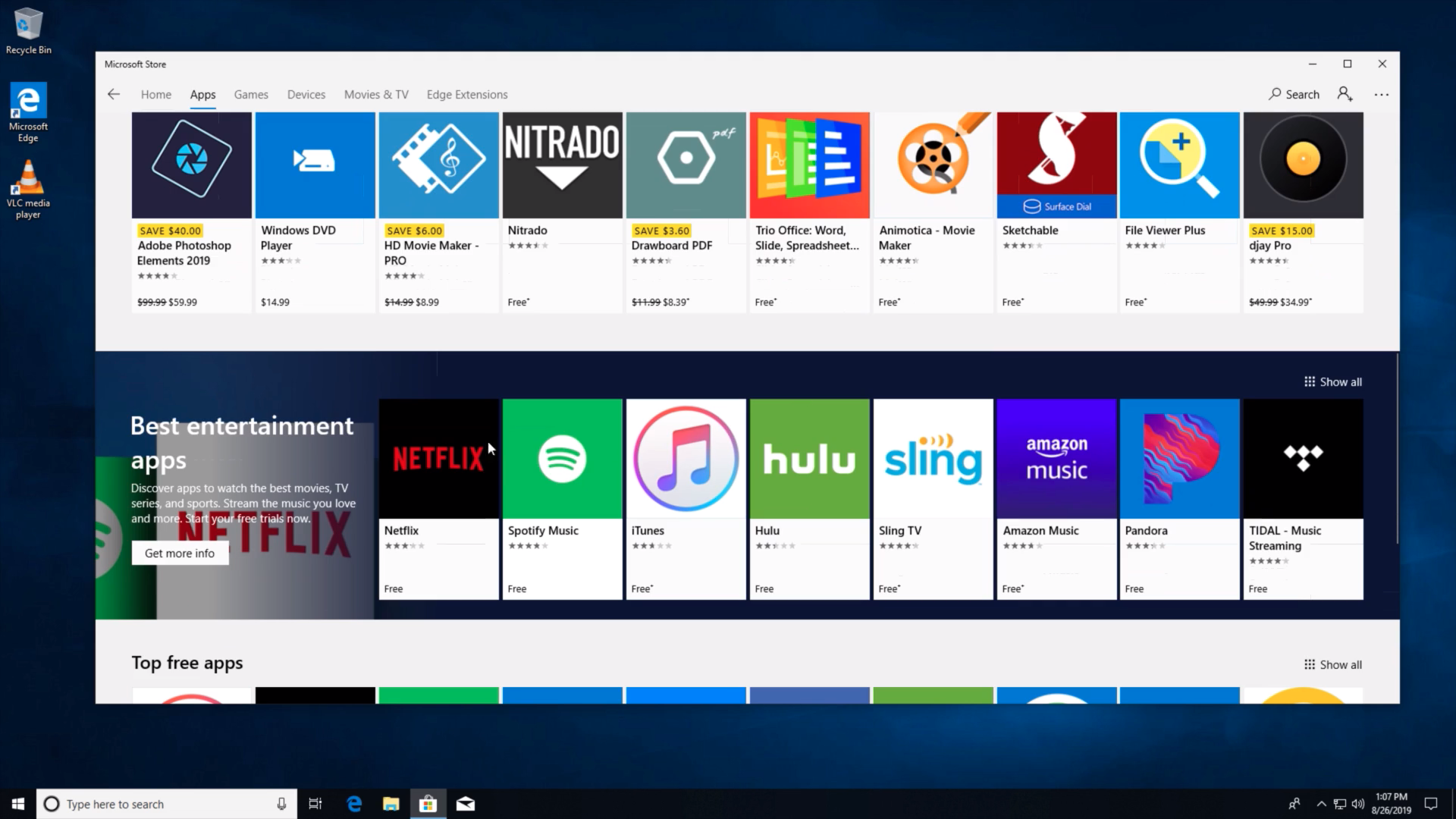
Task: Open the djay Pro app tile
Action: (1303, 212)
